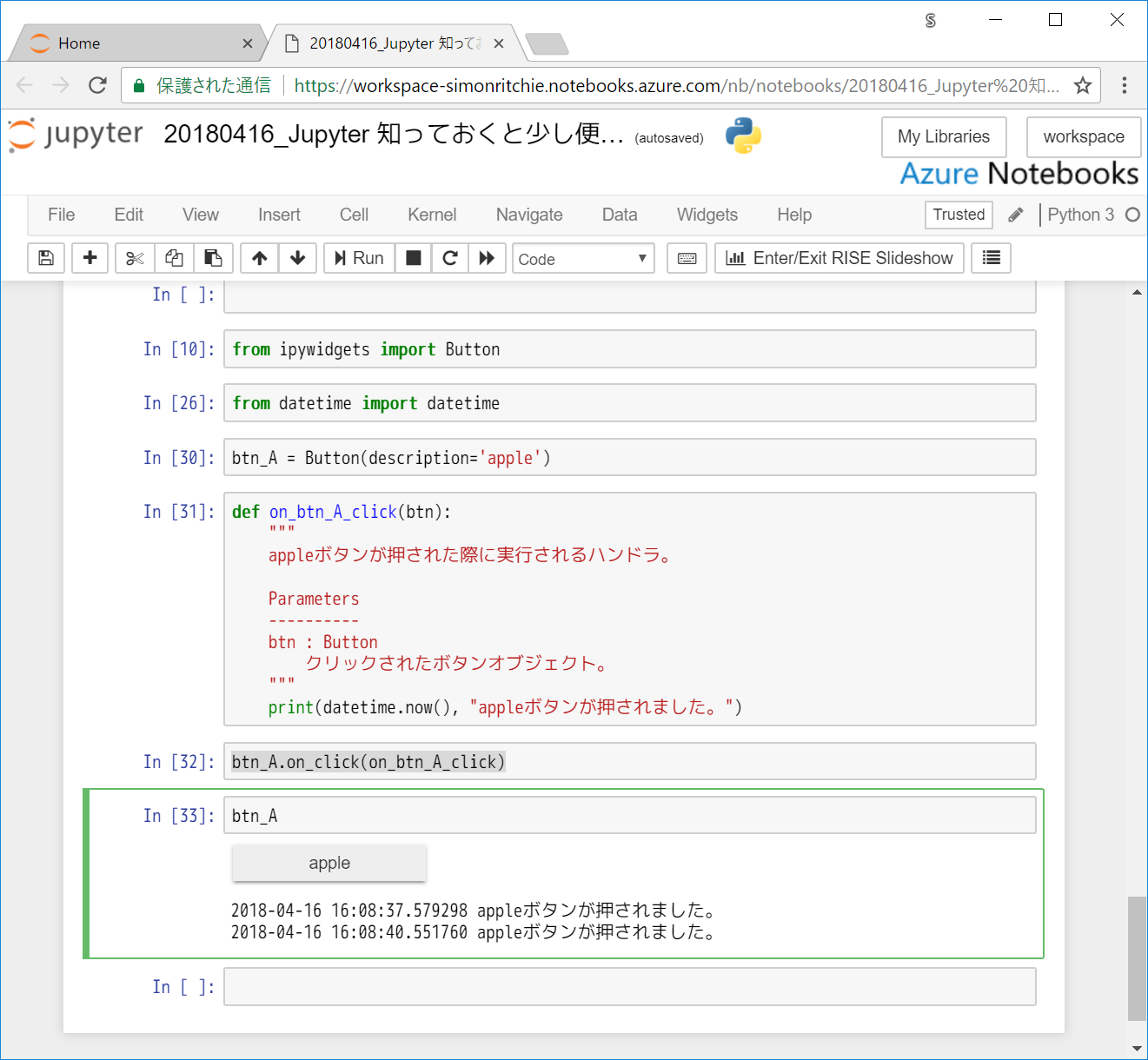The width and height of the screenshot is (1148, 1060).
Task: Click the Trusted notebook indicator
Action: tap(958, 215)
